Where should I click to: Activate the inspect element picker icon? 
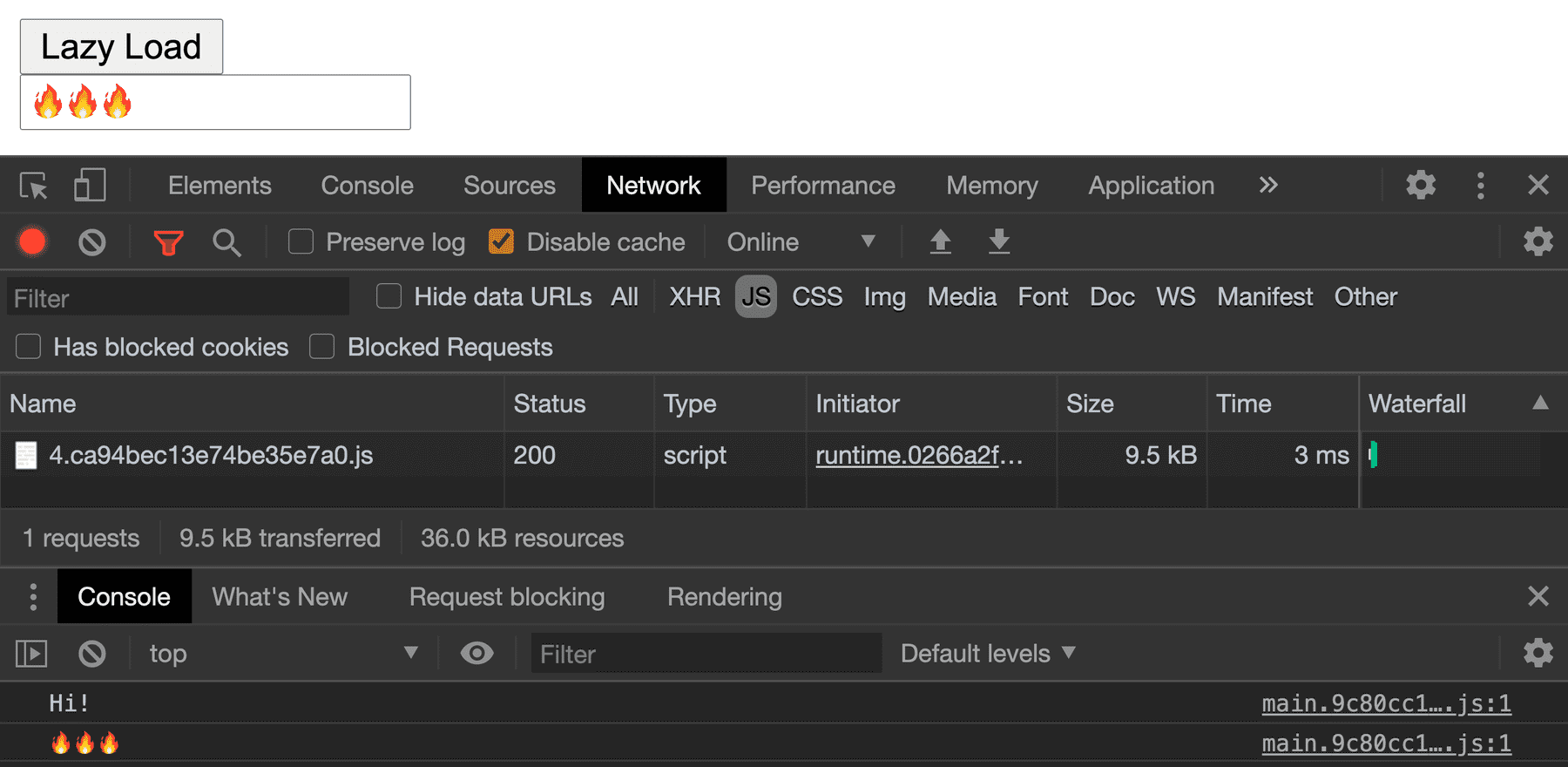pyautogui.click(x=34, y=186)
